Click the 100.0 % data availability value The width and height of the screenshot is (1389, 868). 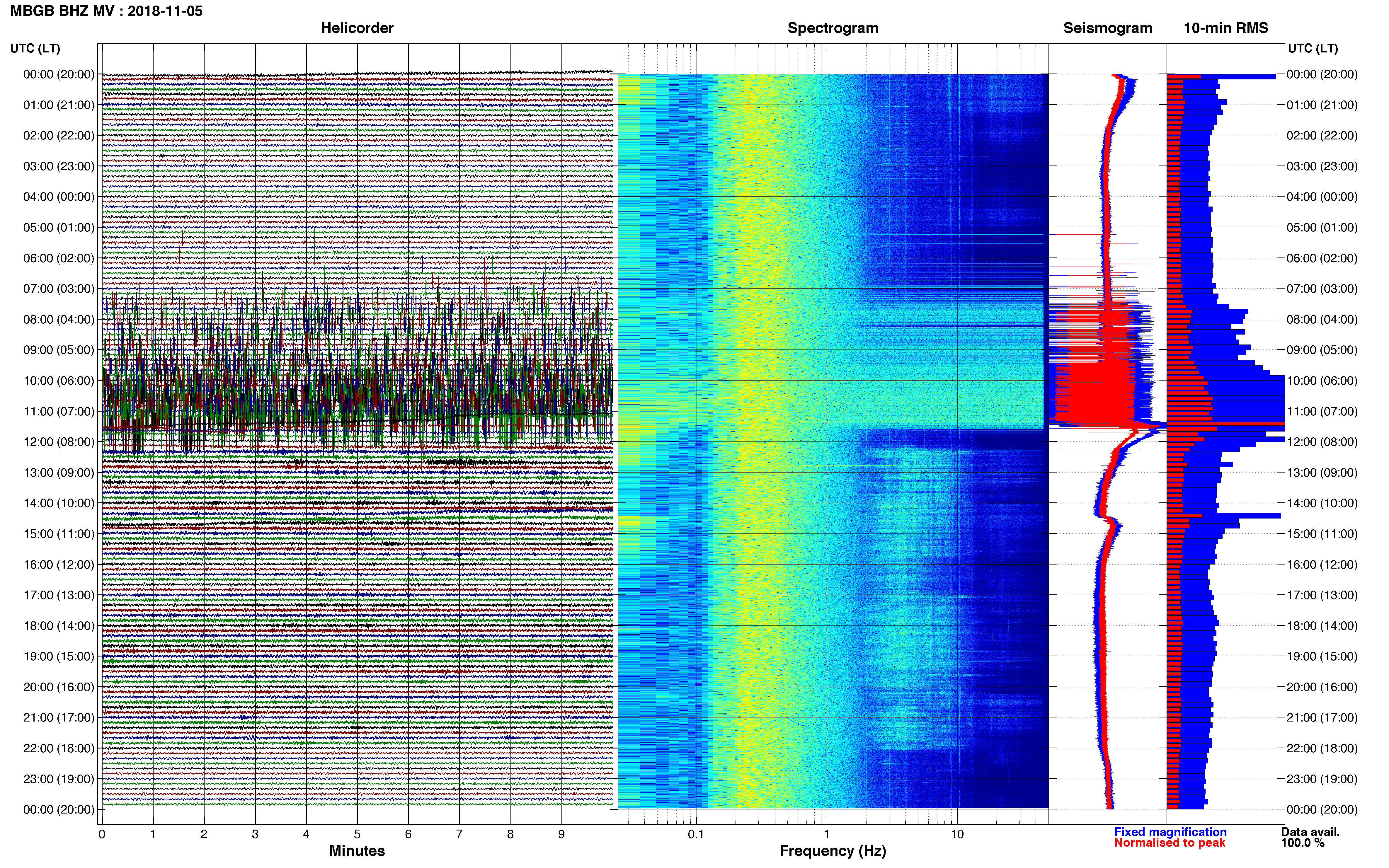tap(1303, 843)
